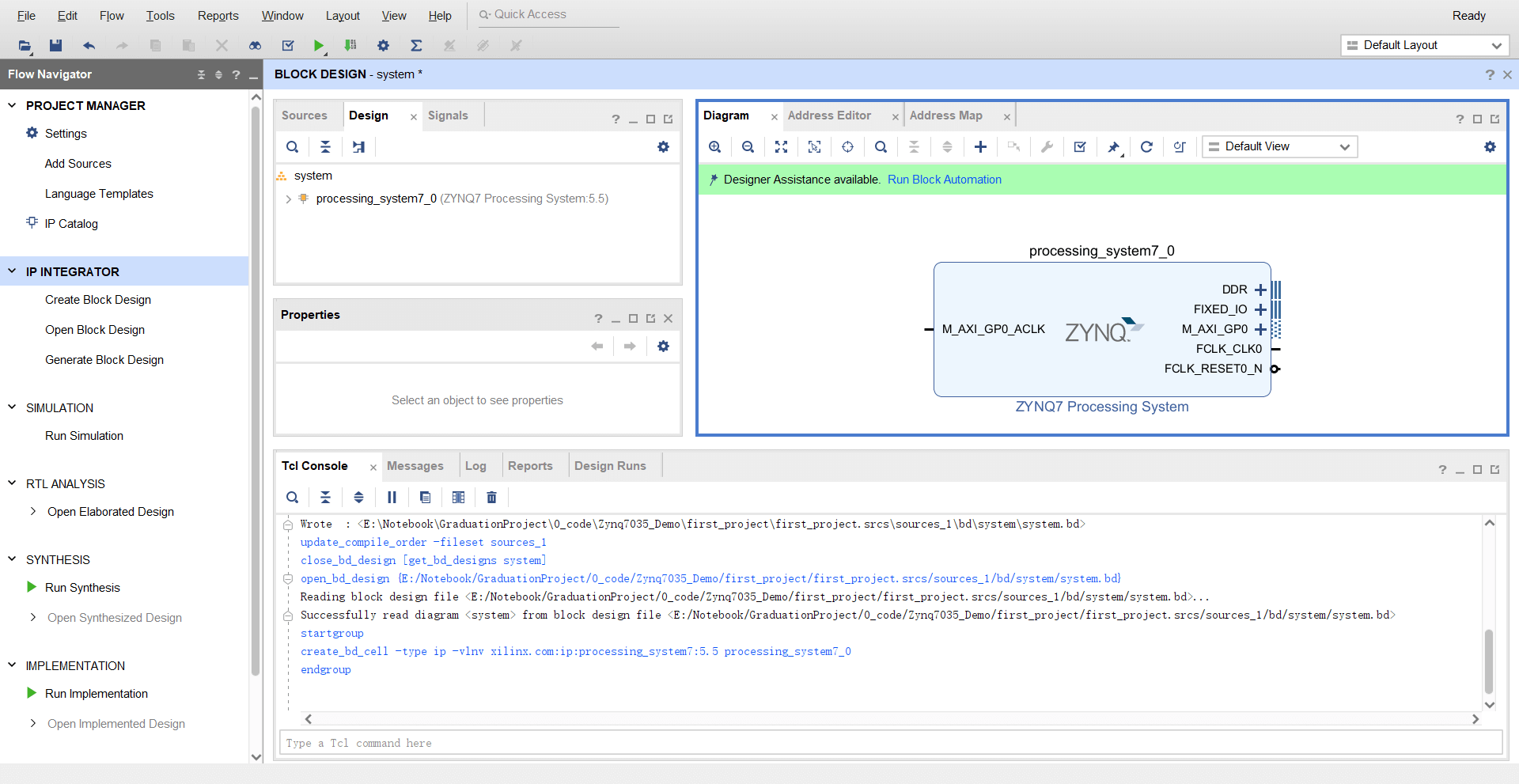Click the Validate Design checkbox icon in the Diagram
The image size is (1519, 784).
(1080, 146)
